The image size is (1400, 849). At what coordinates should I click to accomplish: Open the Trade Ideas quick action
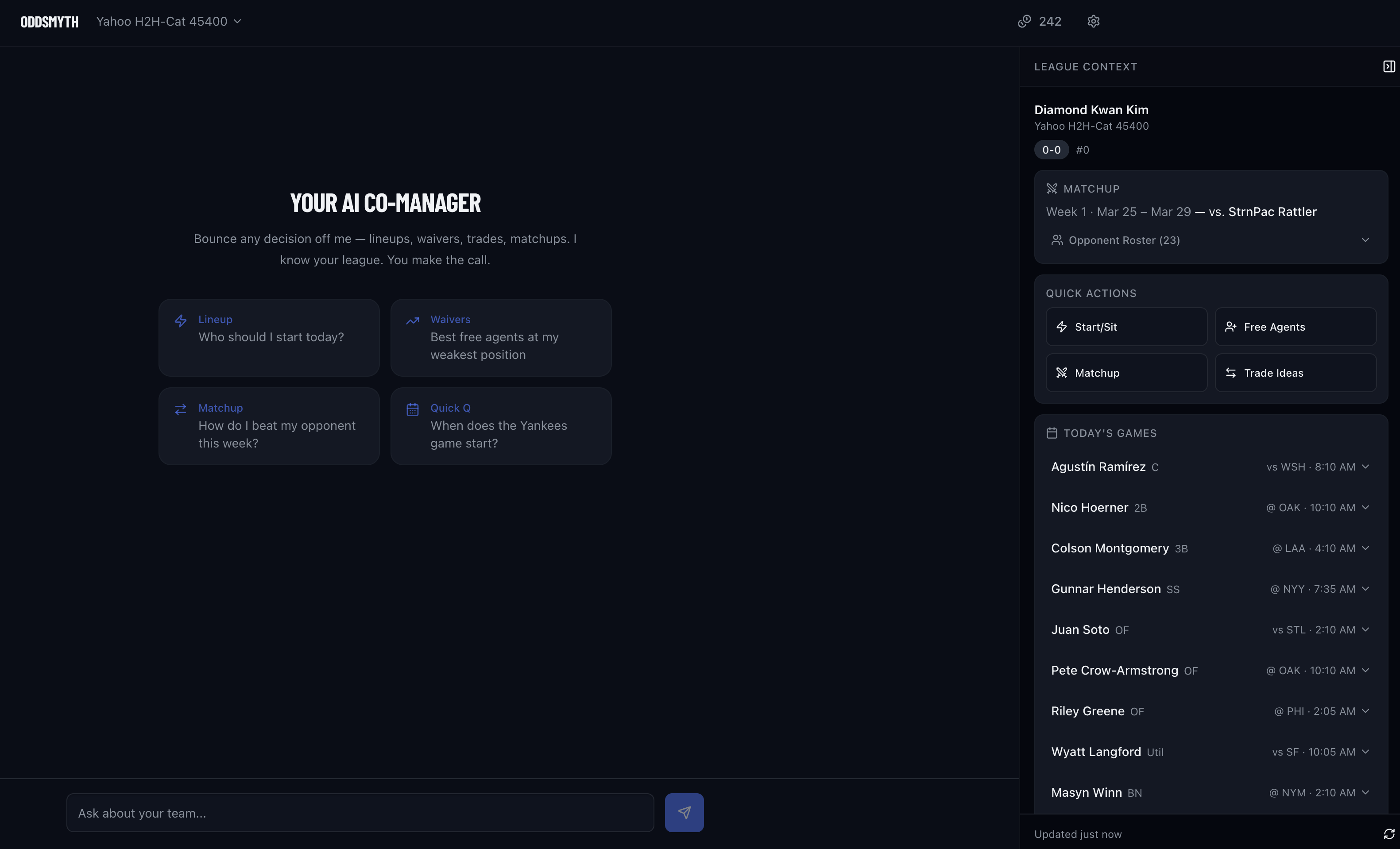point(1295,373)
